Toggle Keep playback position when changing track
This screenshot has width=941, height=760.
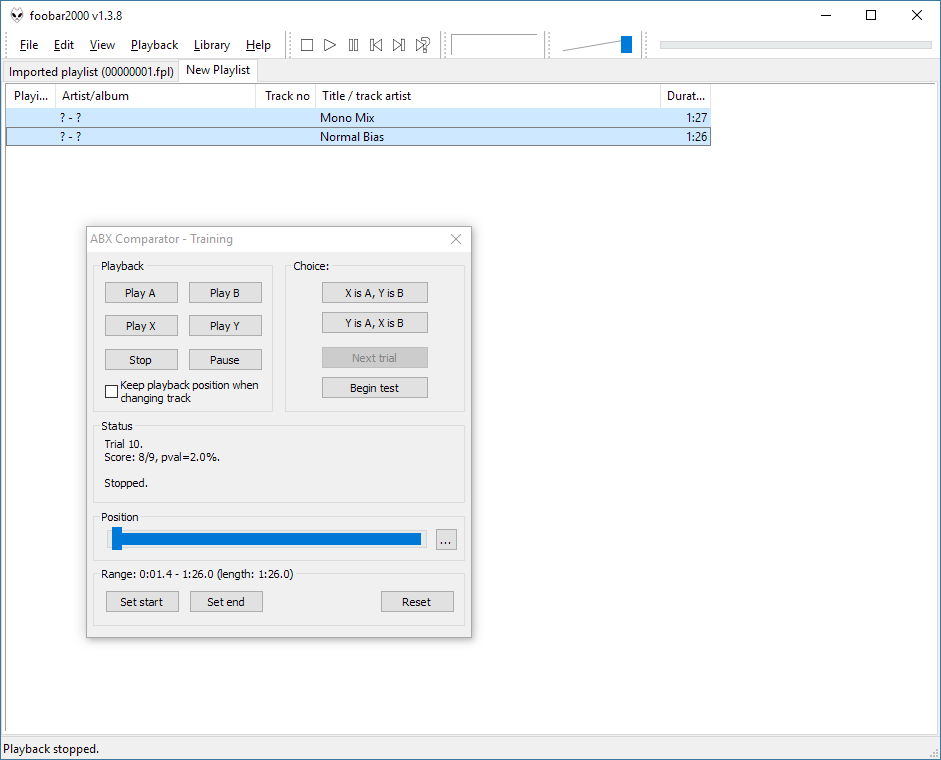pyautogui.click(x=111, y=391)
